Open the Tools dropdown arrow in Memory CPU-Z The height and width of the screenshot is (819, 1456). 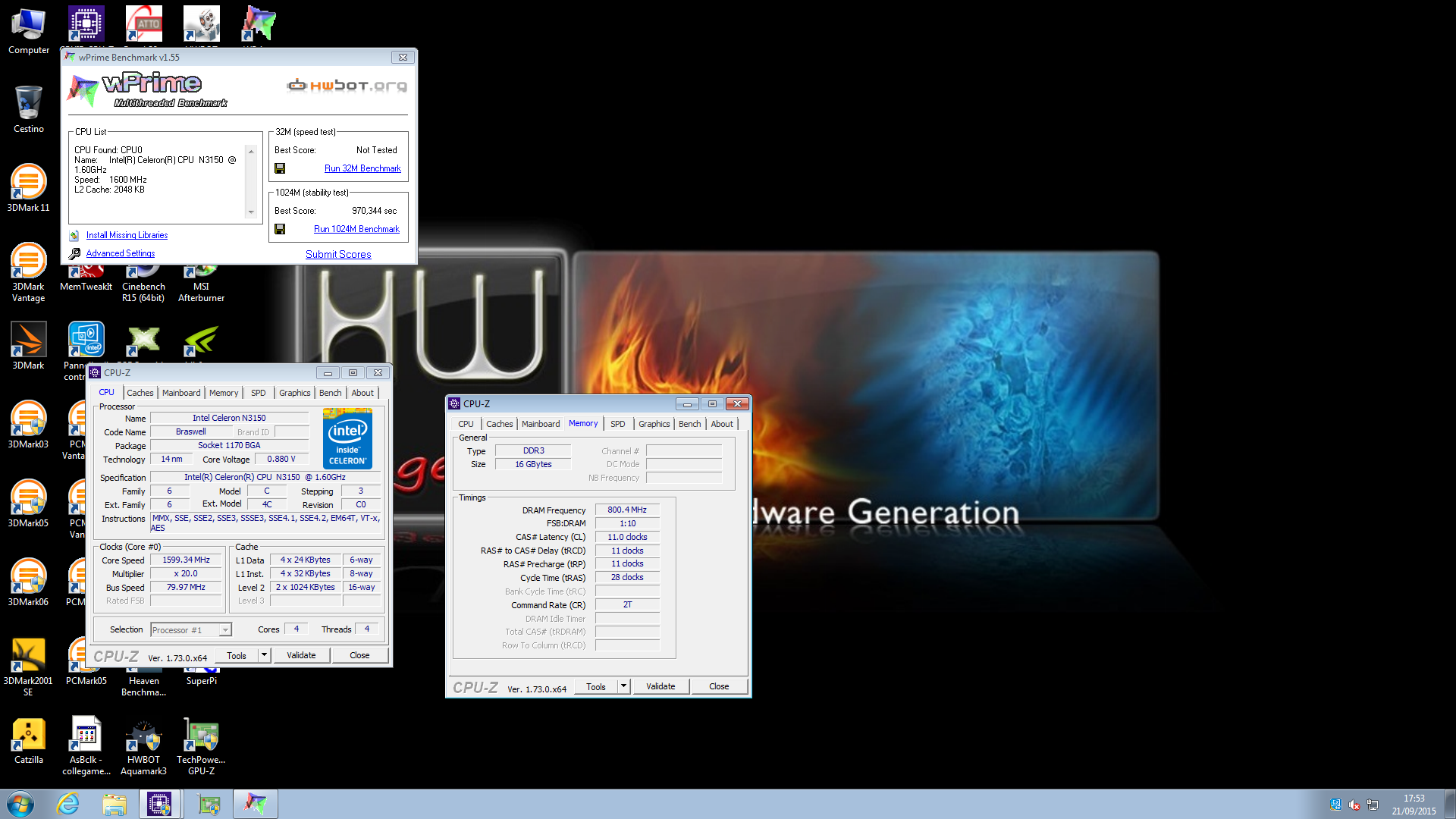(x=623, y=686)
